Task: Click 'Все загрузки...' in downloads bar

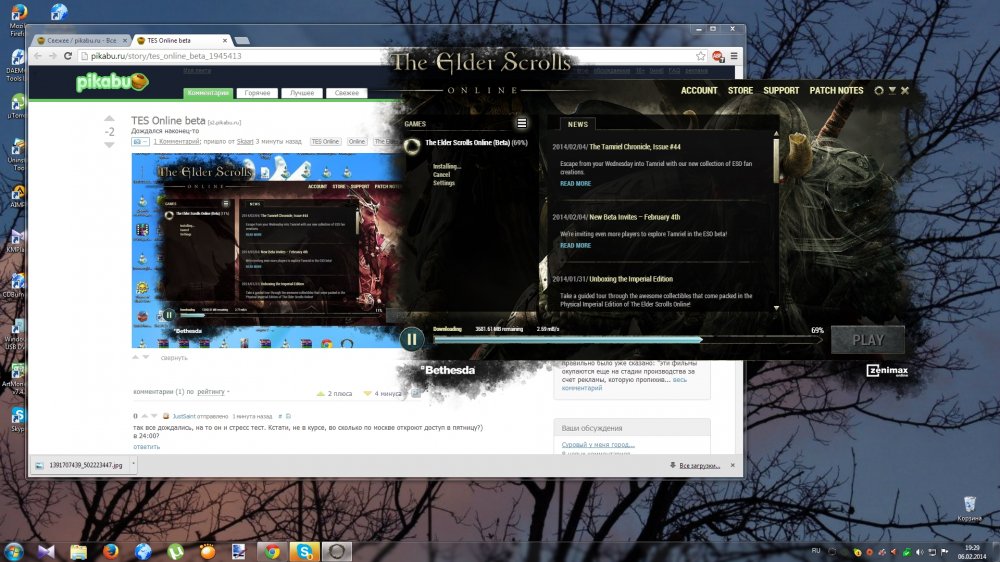Action: [699, 466]
